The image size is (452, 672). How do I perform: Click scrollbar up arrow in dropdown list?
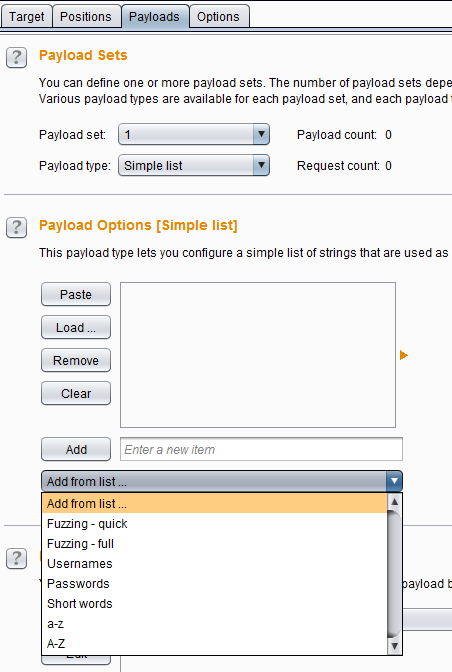point(395,501)
